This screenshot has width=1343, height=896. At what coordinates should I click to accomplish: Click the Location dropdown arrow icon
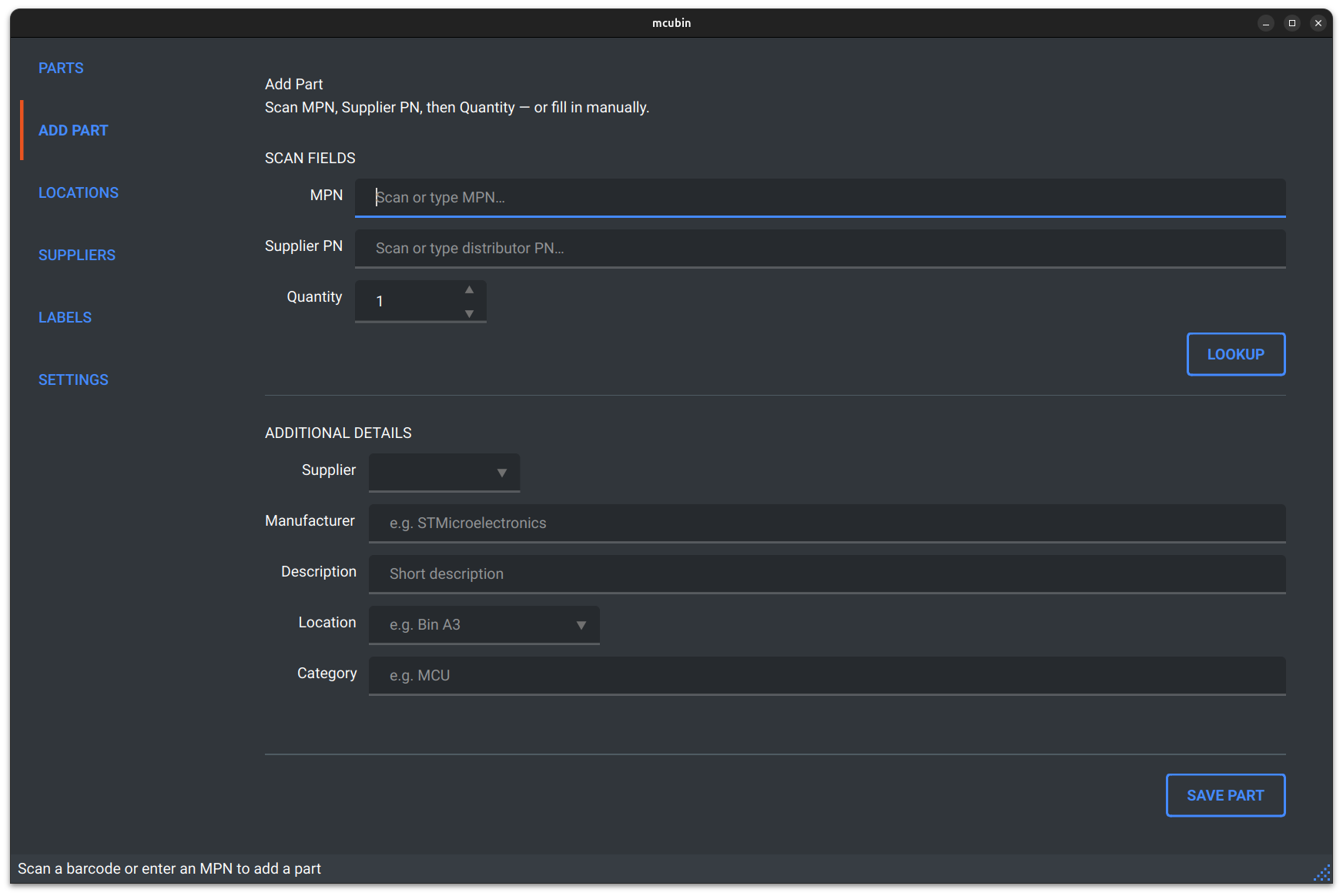(x=581, y=625)
